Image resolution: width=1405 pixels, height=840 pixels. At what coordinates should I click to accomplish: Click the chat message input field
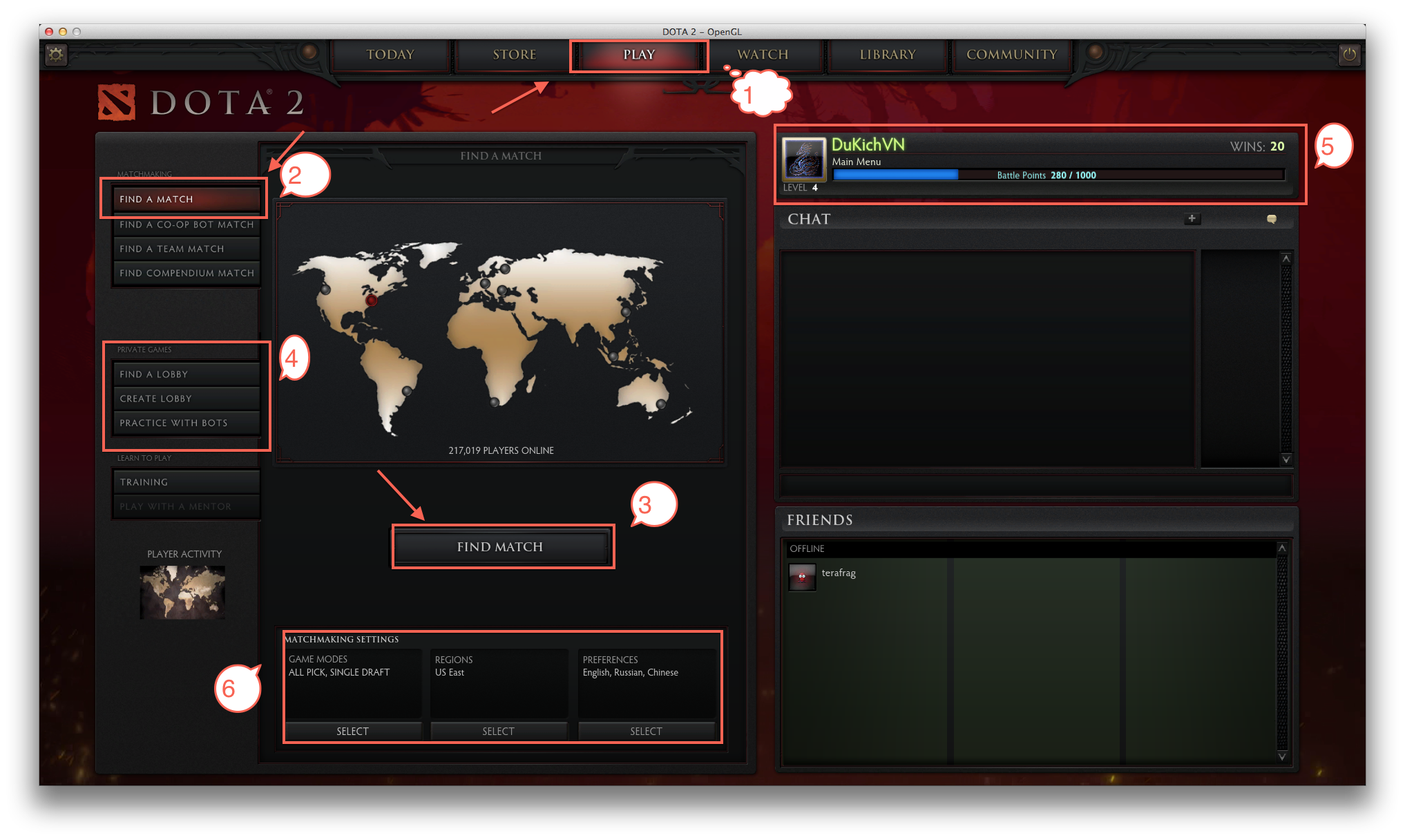(1035, 485)
